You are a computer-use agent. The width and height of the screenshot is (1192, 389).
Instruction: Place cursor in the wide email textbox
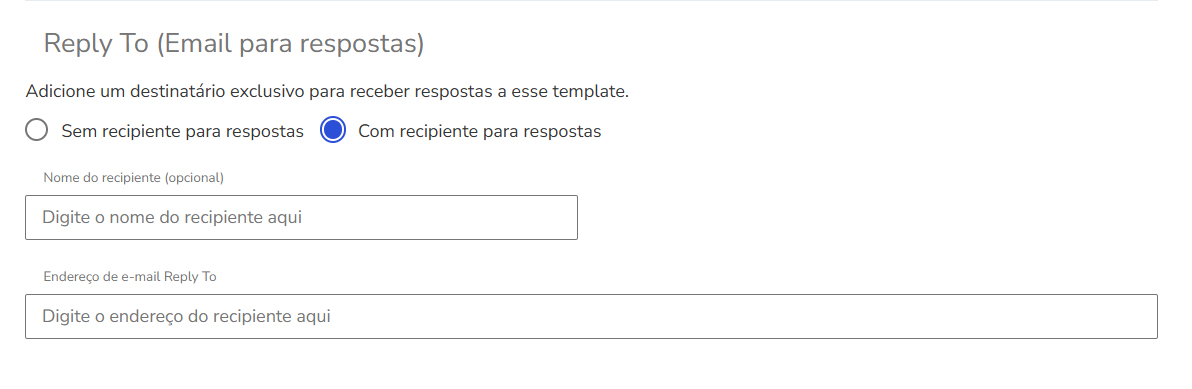[x=591, y=316]
